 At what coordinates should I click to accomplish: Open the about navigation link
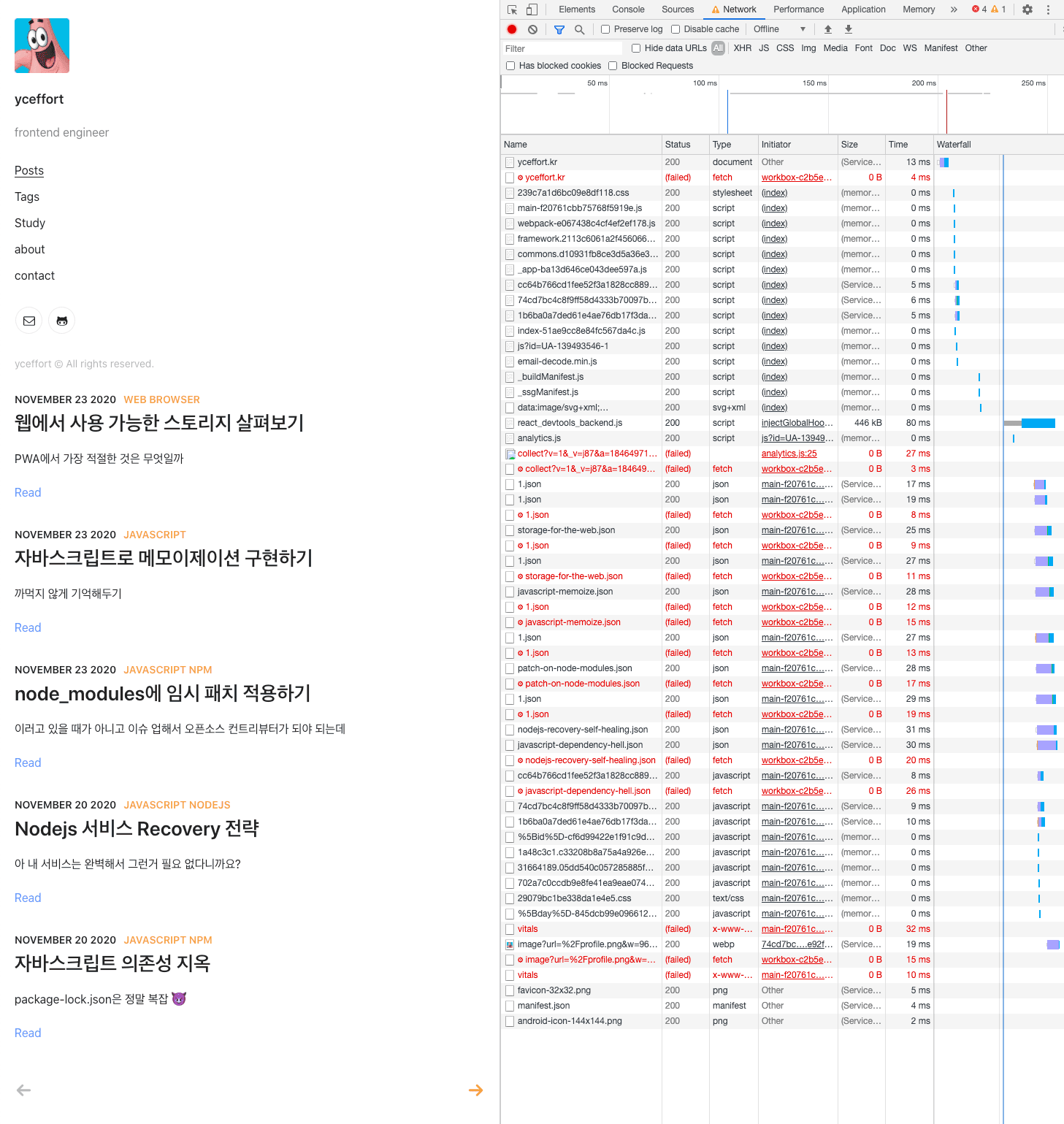point(30,249)
